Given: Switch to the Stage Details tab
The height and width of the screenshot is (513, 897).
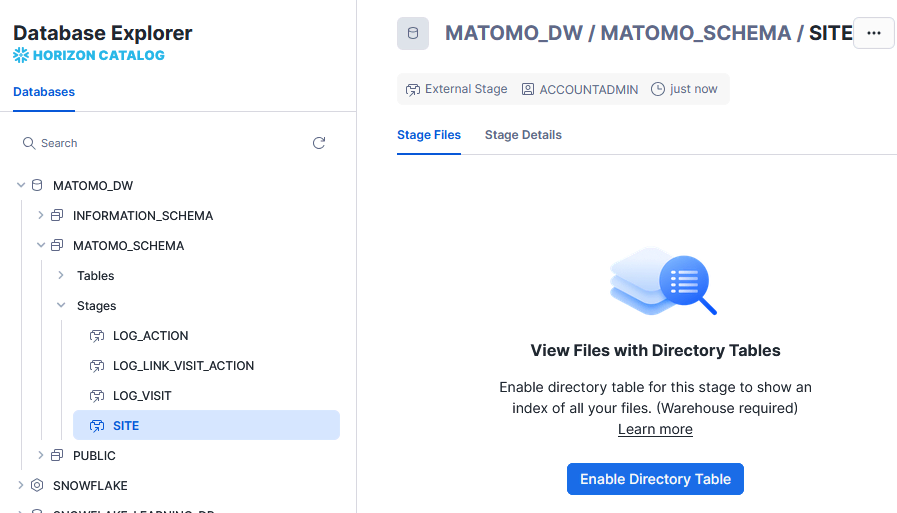Looking at the screenshot, I should pos(523,135).
